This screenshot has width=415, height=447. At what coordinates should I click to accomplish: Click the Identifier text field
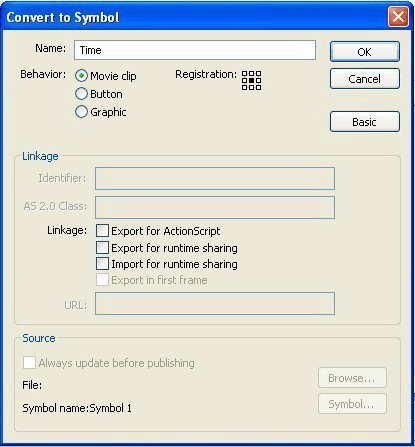click(x=215, y=178)
